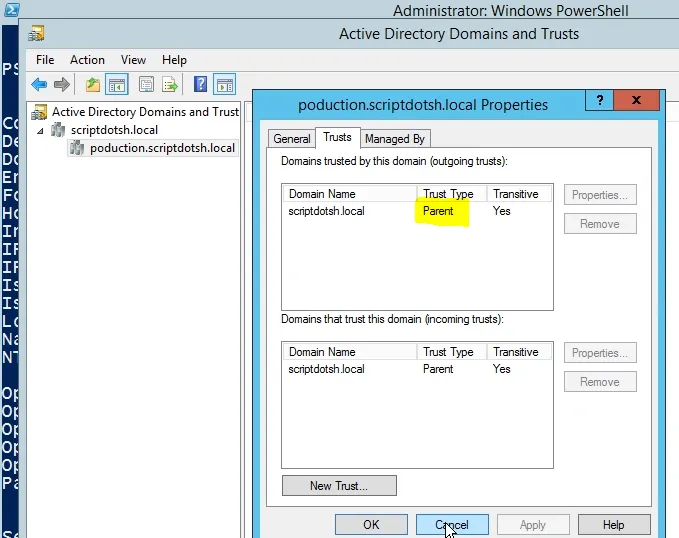
Task: Sort outgoing trusts by Trust Type header
Action: click(x=452, y=194)
